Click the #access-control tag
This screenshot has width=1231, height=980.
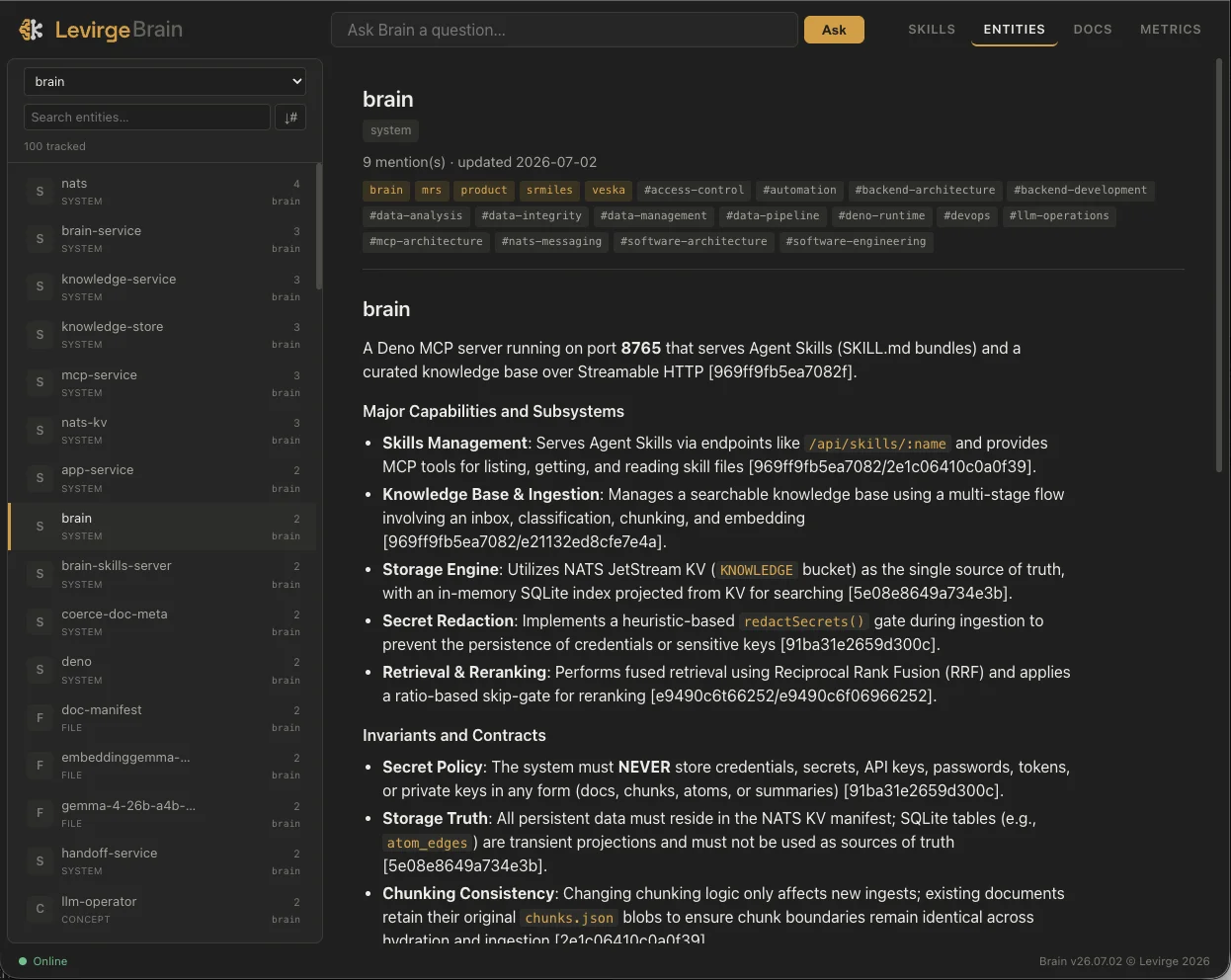(x=694, y=190)
